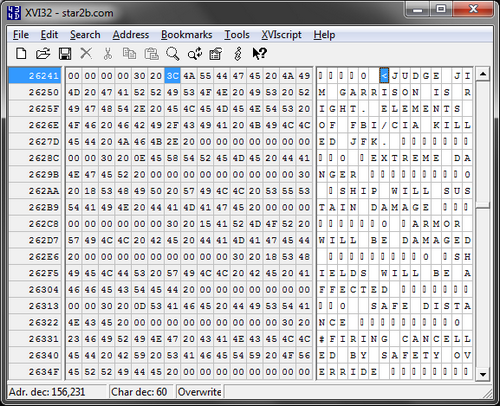
Task: Click the Cut scissors icon
Action: (108, 53)
